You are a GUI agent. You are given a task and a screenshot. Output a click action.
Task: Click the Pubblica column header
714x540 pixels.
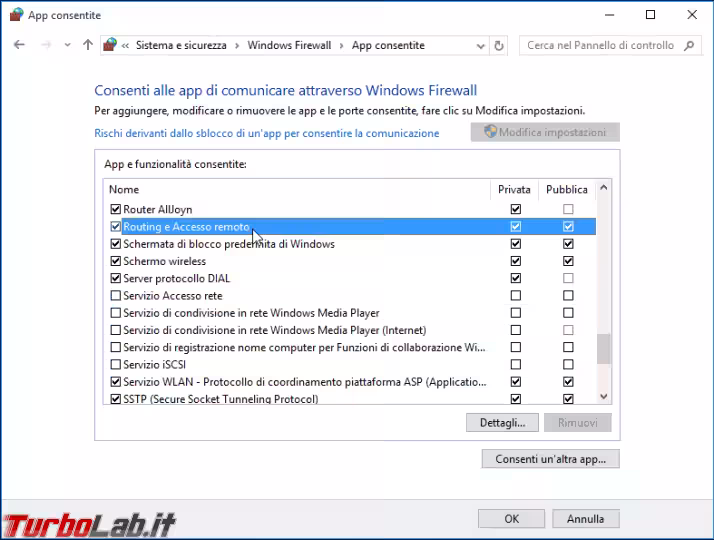(x=567, y=189)
